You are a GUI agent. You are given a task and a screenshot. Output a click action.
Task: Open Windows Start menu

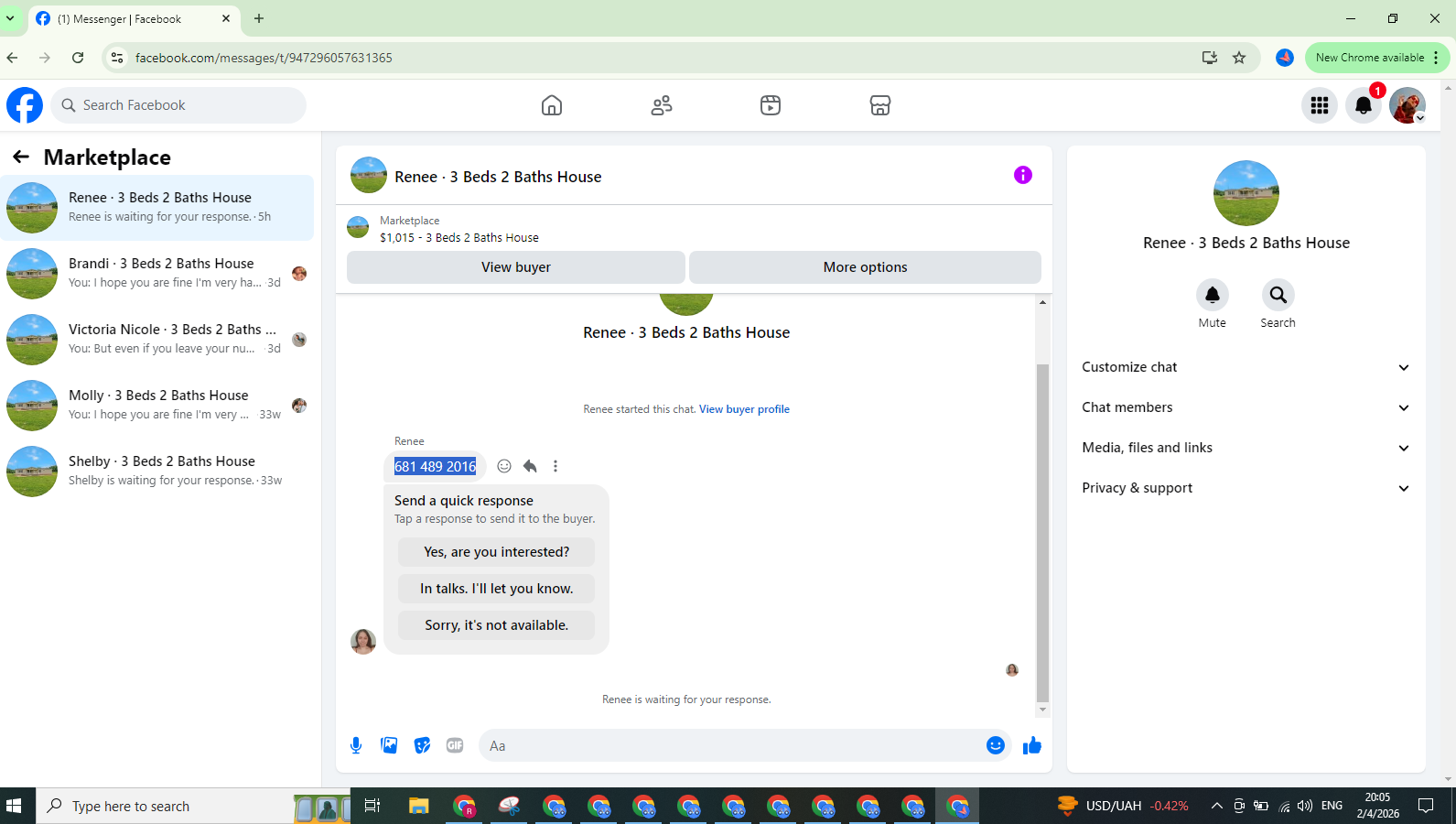coord(14,806)
